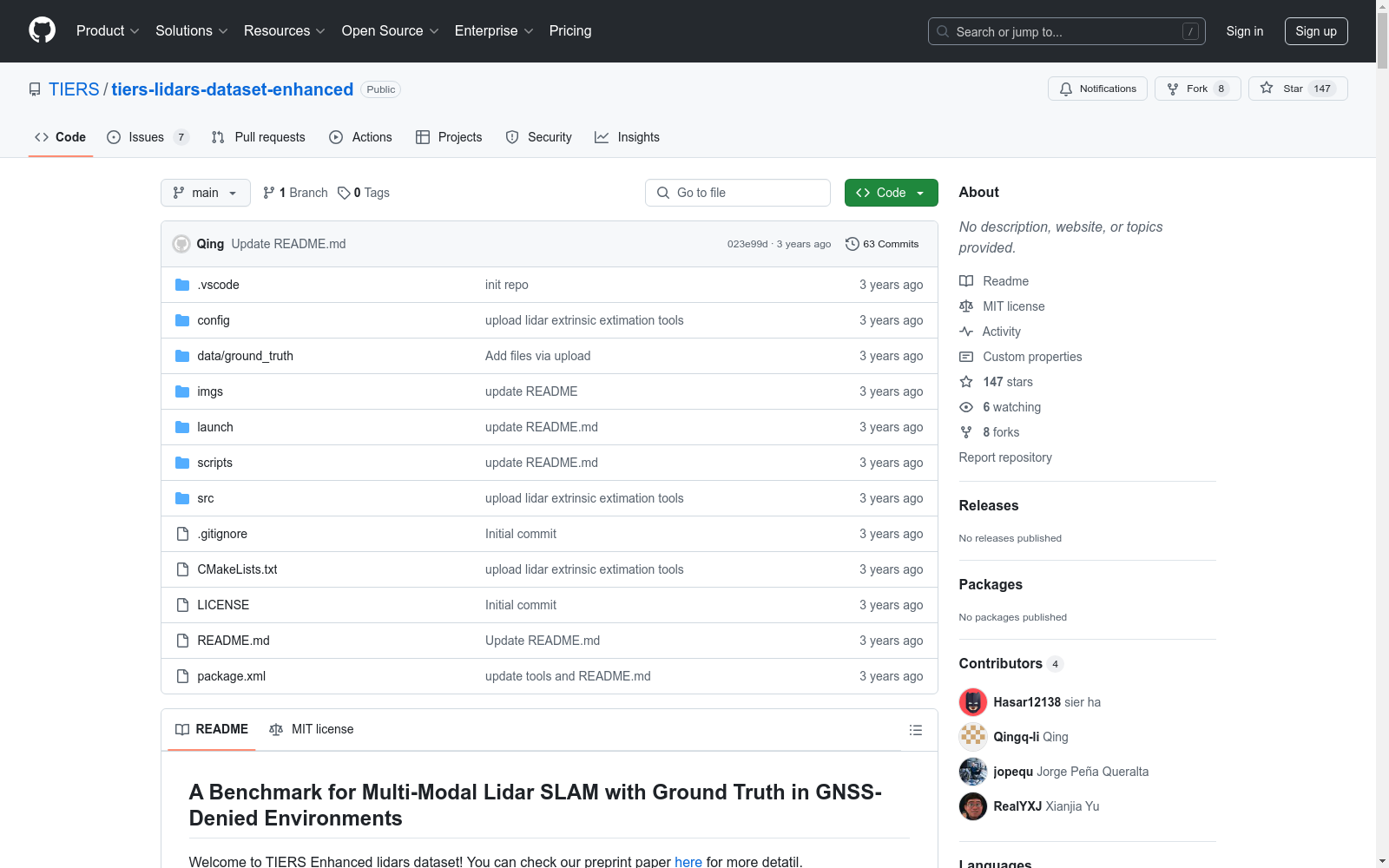Click the Search or jump to field
Screen dimensions: 1389x868
tap(1067, 31)
